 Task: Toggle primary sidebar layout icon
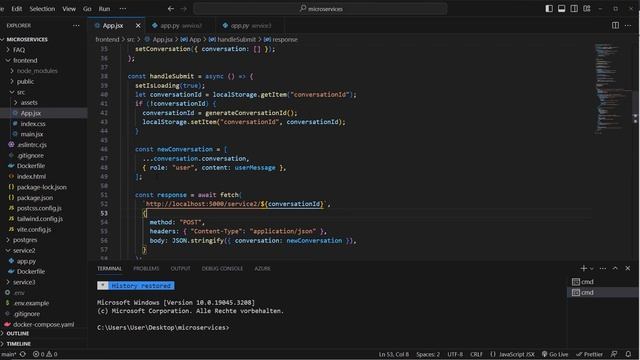(549, 9)
